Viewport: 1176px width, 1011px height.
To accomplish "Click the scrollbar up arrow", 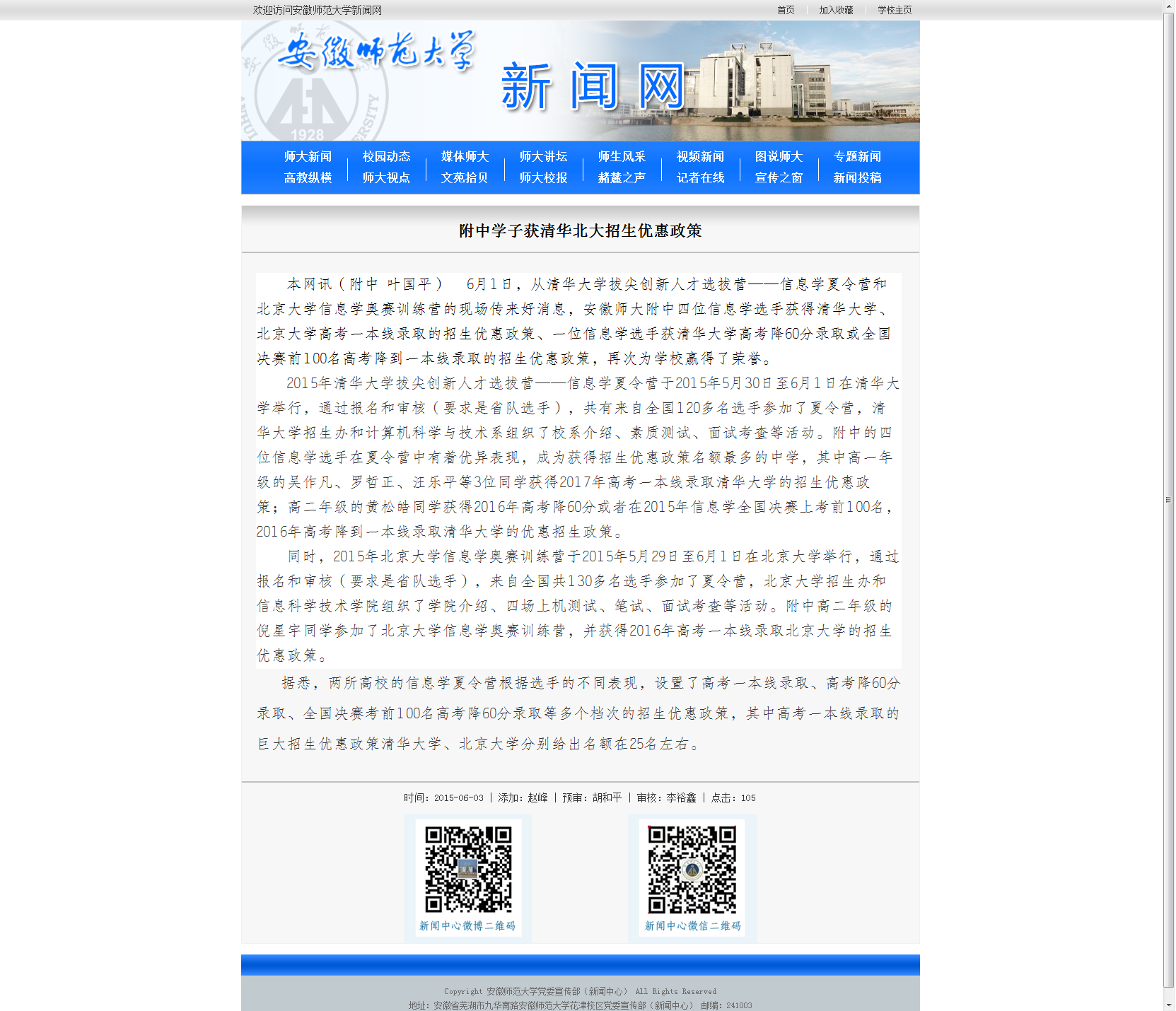I will 1169,6.
